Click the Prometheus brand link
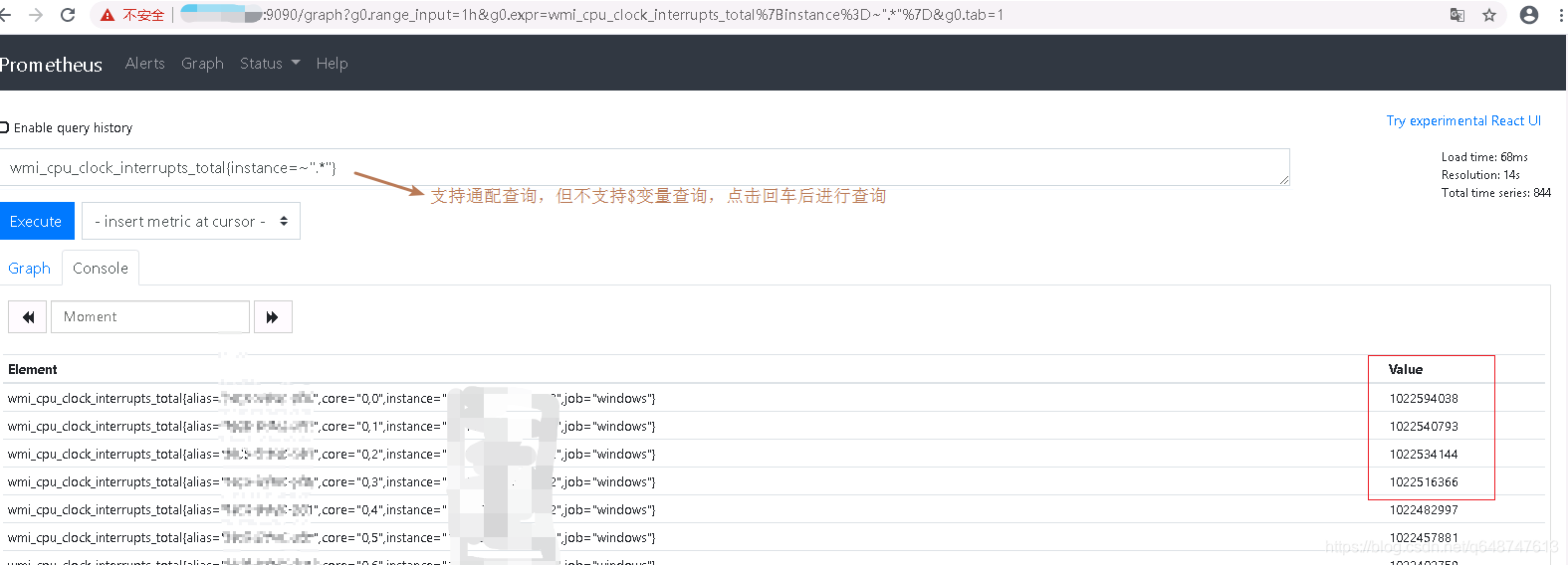This screenshot has width=1568, height=565. (51, 65)
